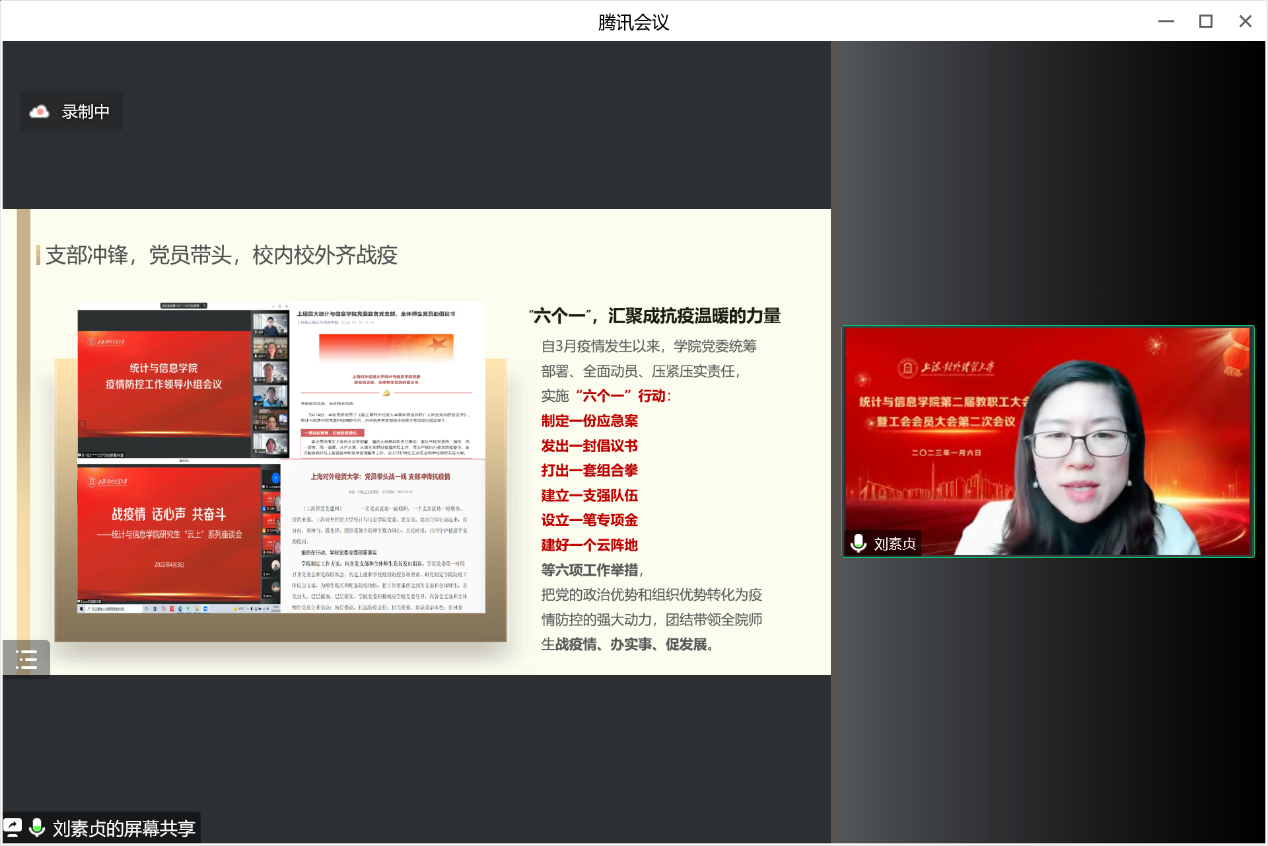The height and width of the screenshot is (846, 1268).
Task: Click the screen share icon at bottom left
Action: (13, 827)
